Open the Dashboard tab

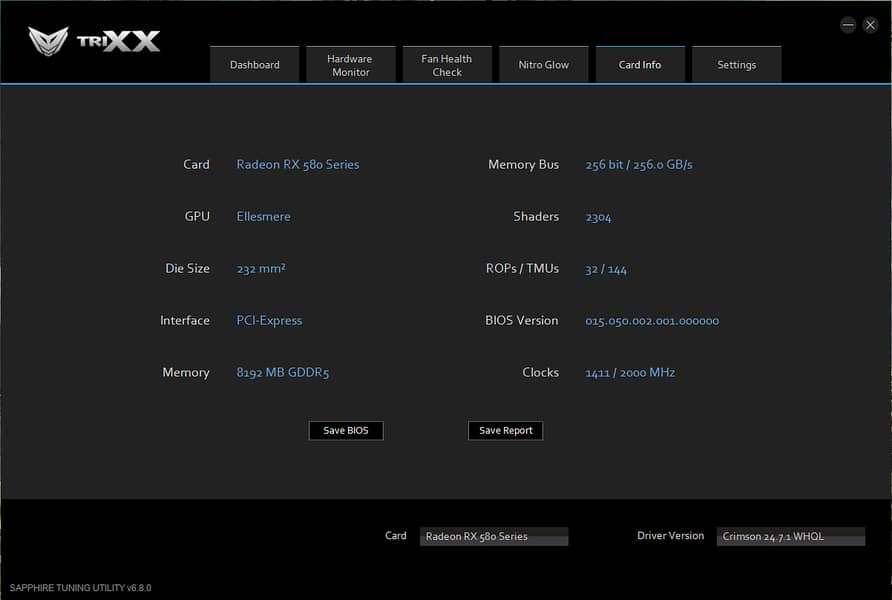(254, 65)
